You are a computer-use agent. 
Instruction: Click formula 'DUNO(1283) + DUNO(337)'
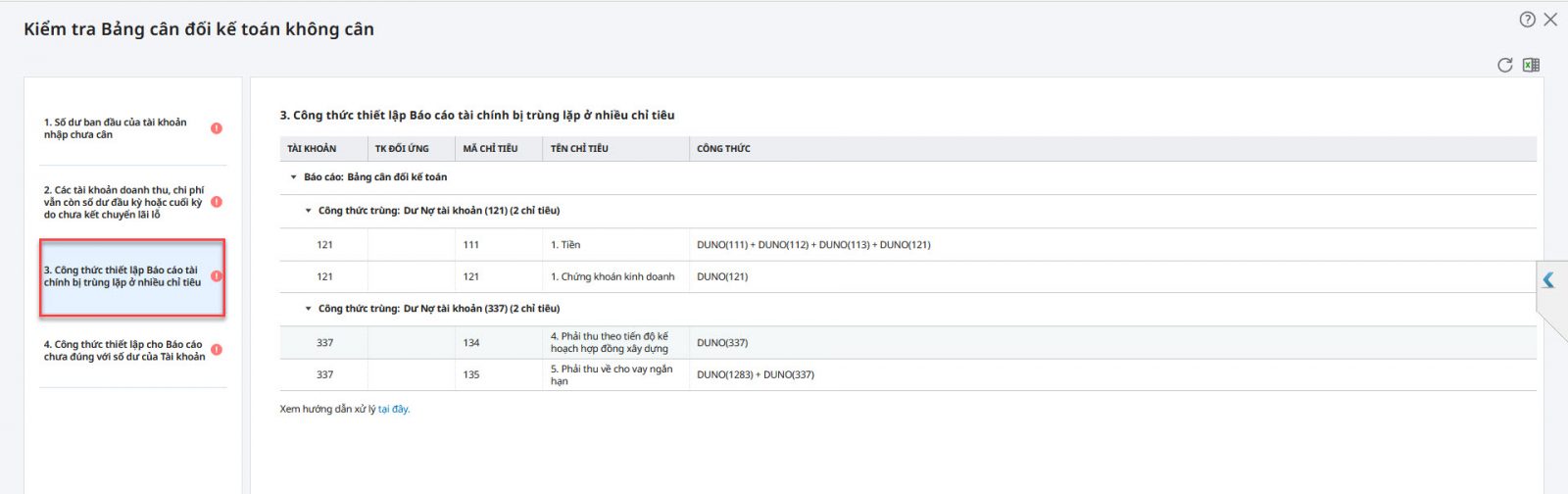(x=756, y=374)
